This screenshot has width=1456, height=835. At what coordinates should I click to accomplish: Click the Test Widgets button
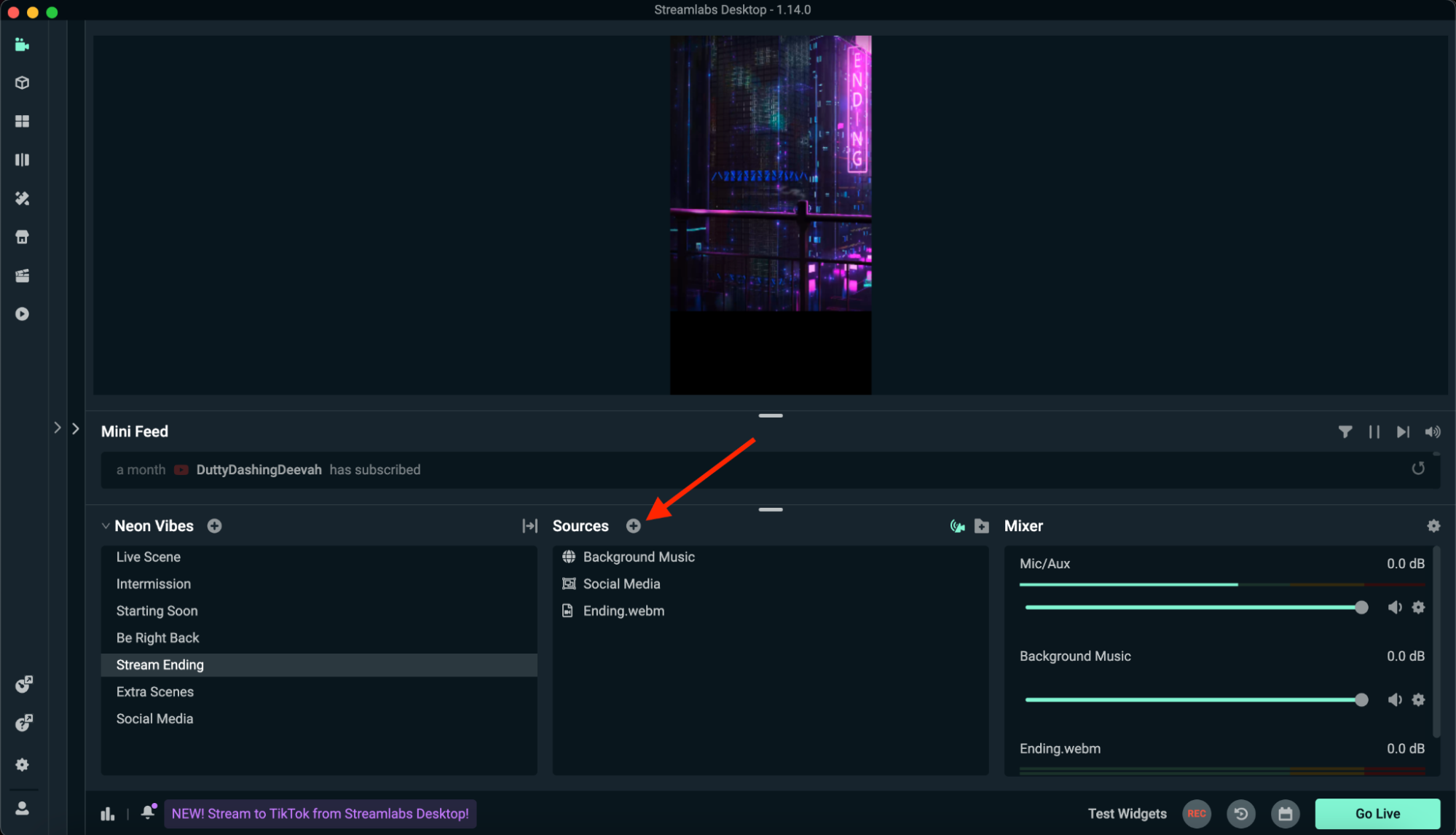[1127, 813]
